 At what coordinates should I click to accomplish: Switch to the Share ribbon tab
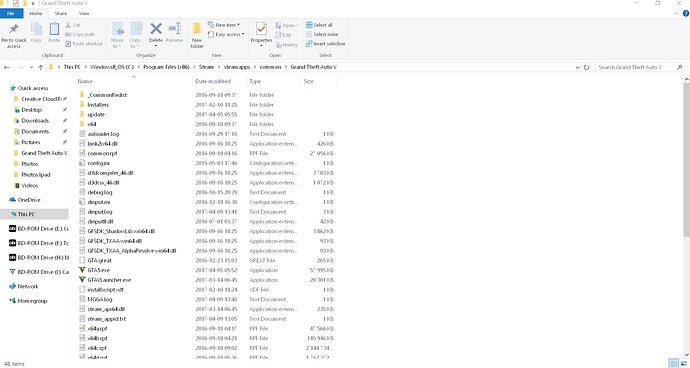tap(60, 13)
